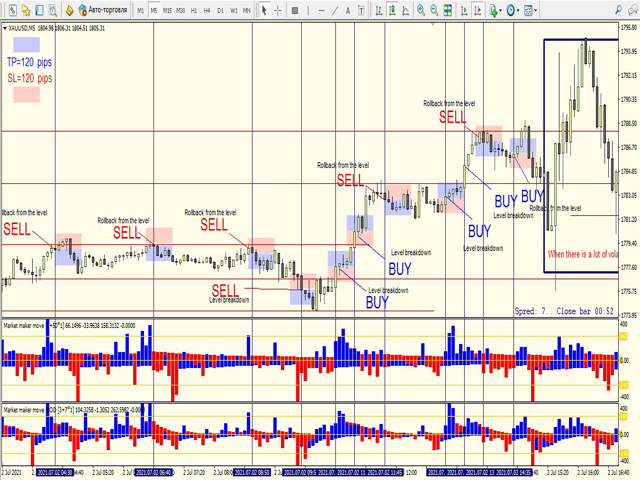The height and width of the screenshot is (480, 640).
Task: Switch chart to M1 timeframe
Action: coord(140,10)
